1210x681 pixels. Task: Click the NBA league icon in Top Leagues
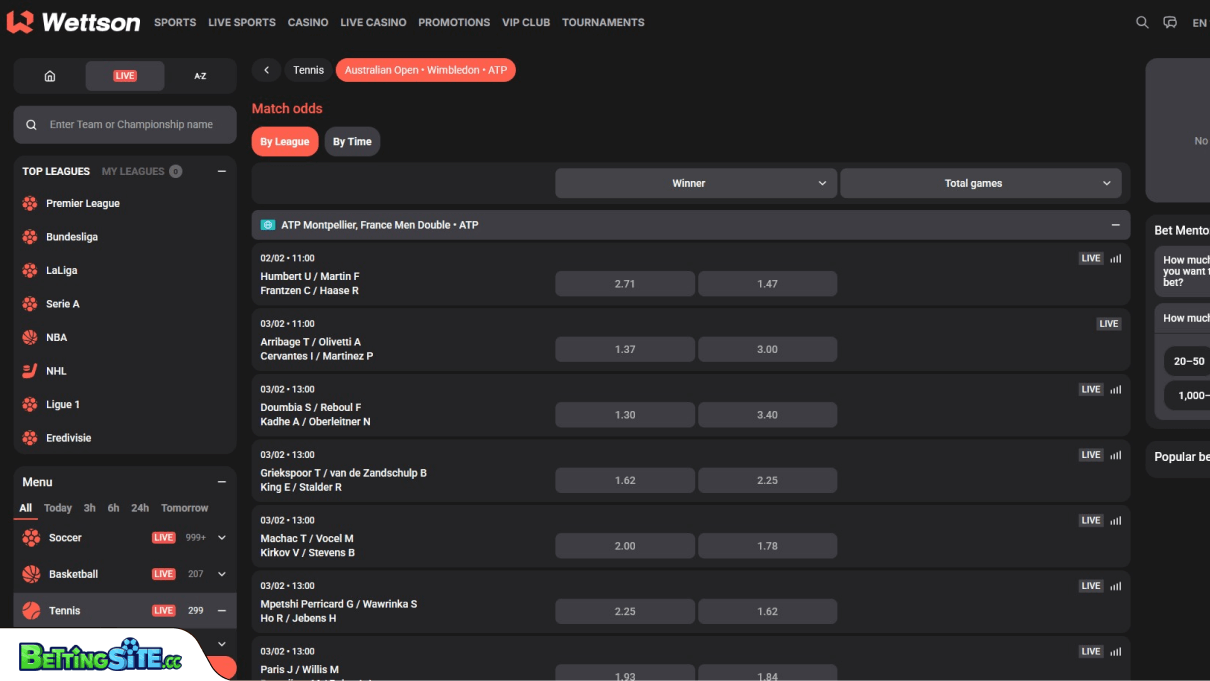28,337
